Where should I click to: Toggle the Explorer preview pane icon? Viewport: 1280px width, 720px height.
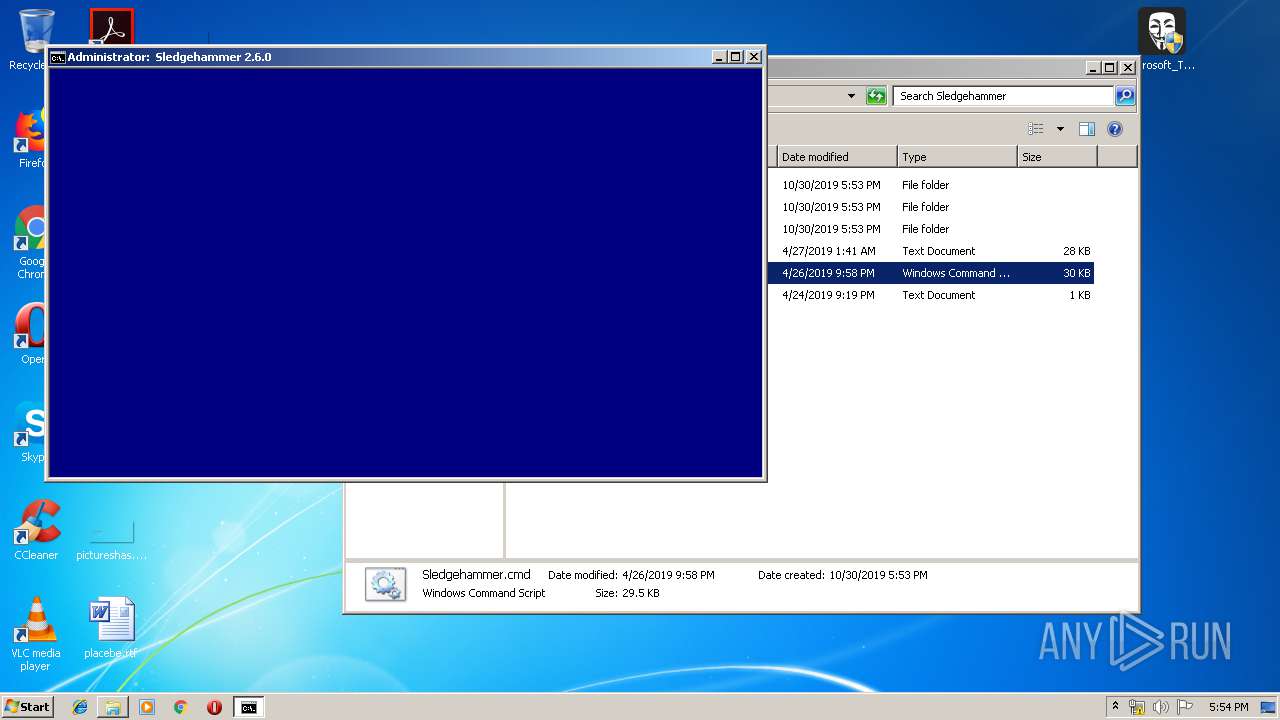tap(1087, 129)
